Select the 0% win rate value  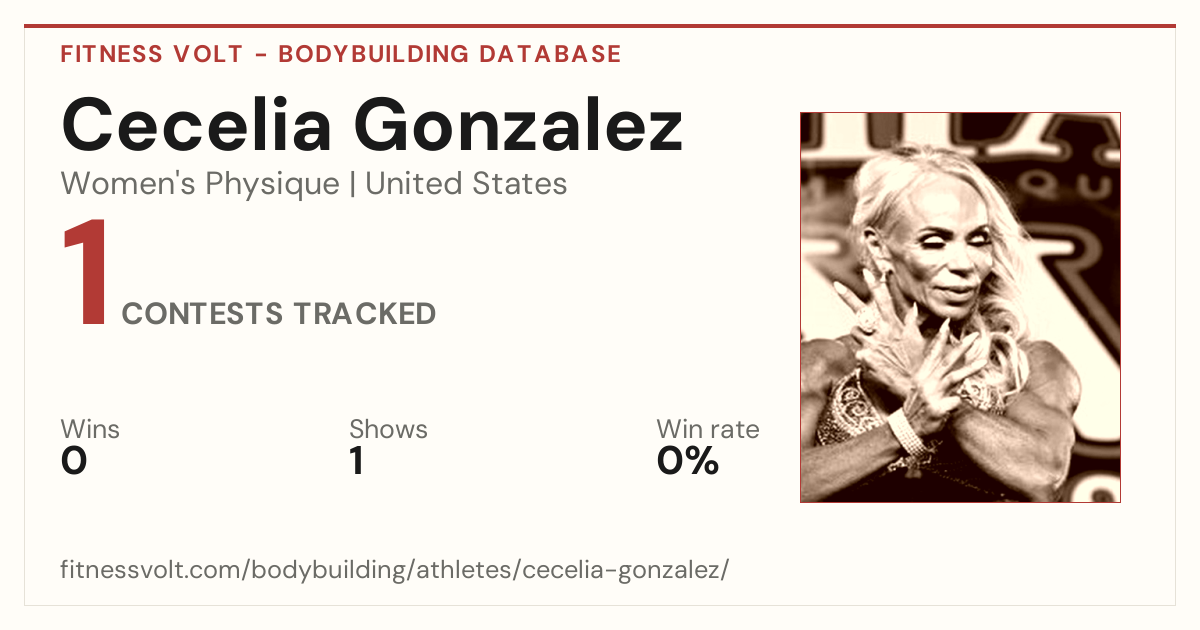(688, 461)
